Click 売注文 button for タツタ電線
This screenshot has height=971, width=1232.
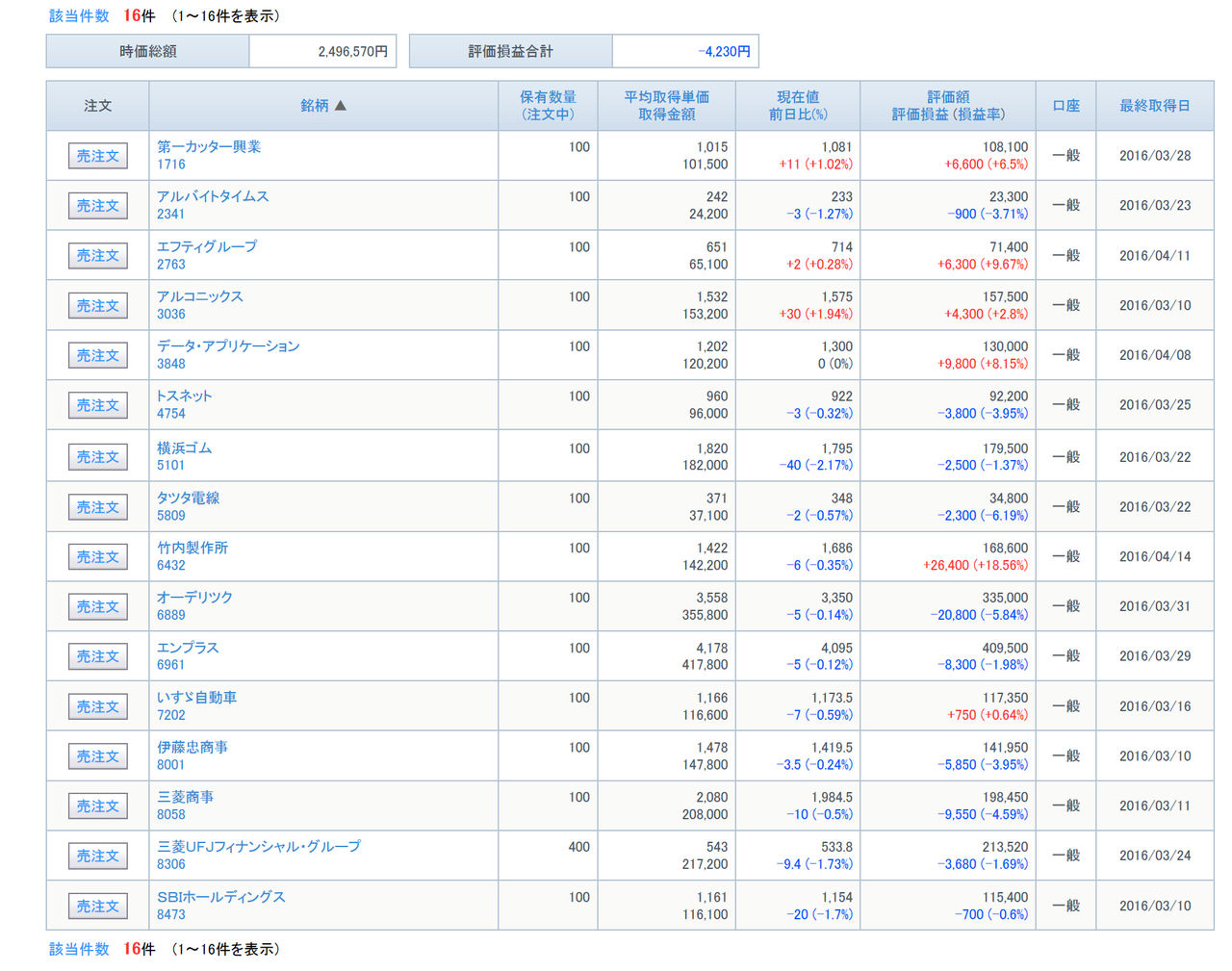(98, 507)
